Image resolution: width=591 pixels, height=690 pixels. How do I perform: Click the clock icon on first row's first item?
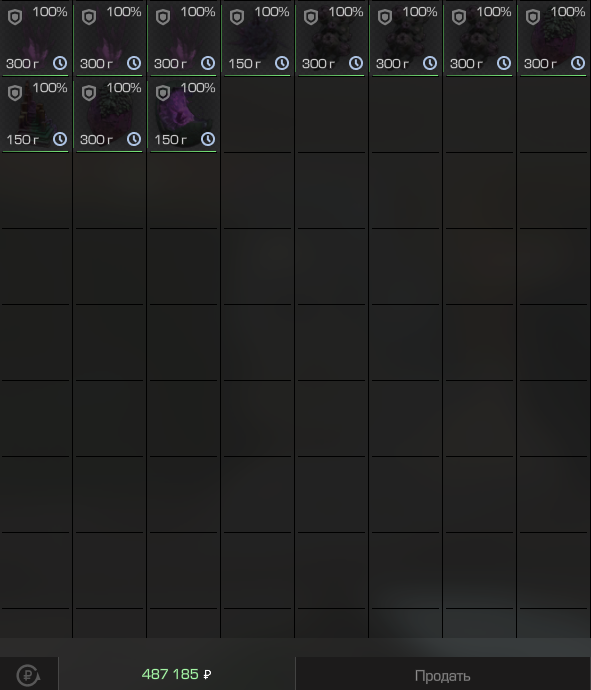pos(60,63)
